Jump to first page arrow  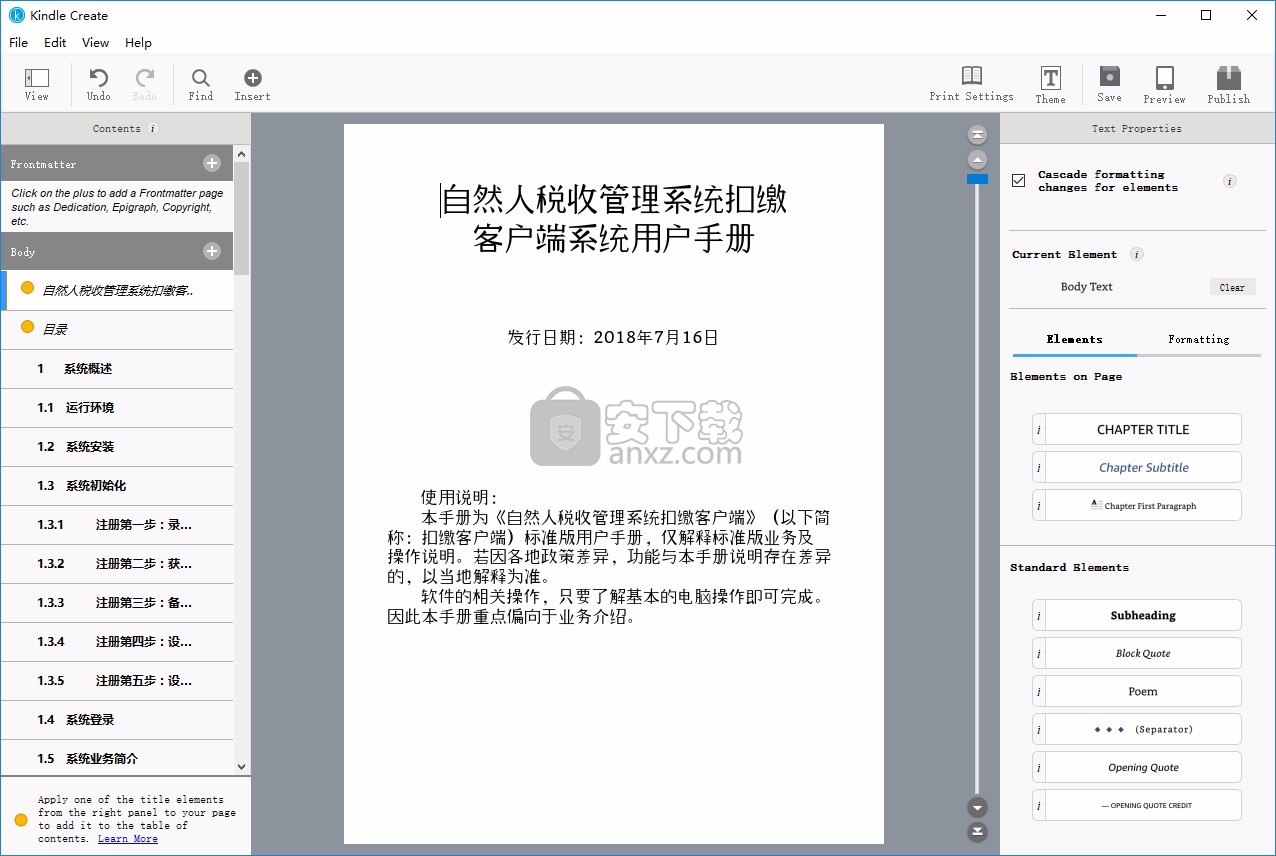click(x=978, y=135)
